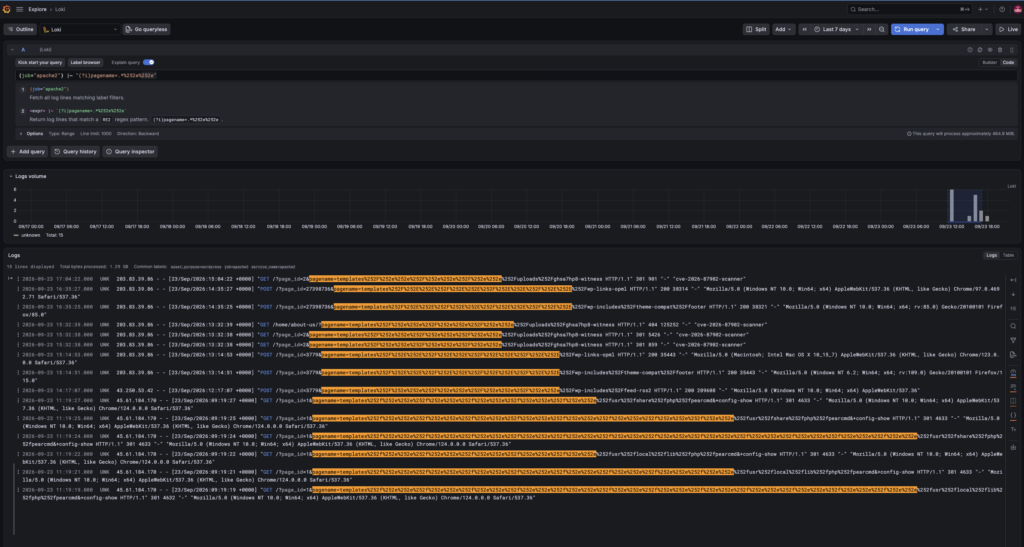Click the log search magnifier icon
The width and height of the screenshot is (1024, 547).
pos(1013,326)
